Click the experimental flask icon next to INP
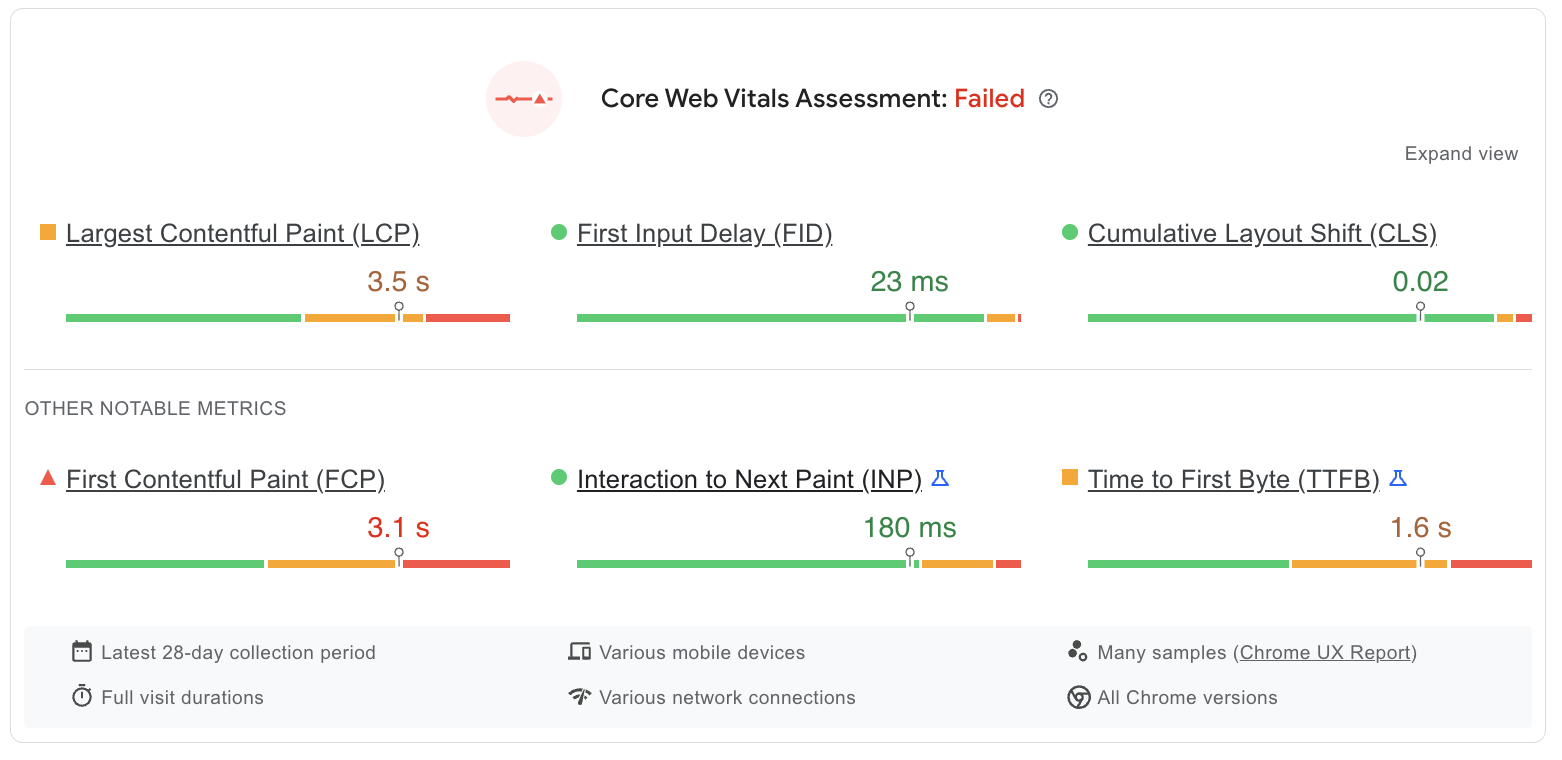The height and width of the screenshot is (760, 1562). [939, 478]
